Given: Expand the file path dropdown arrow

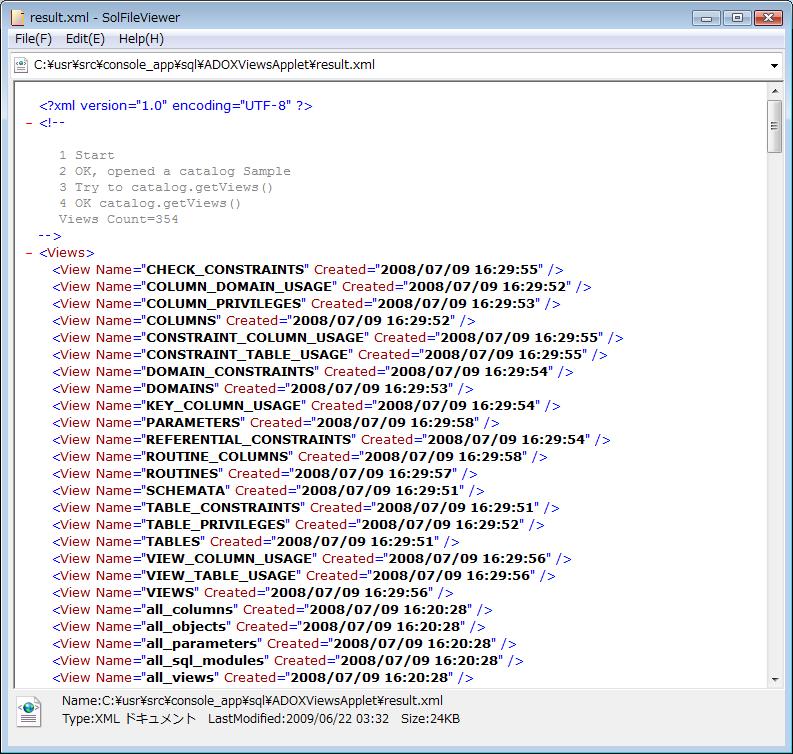Looking at the screenshot, I should click(x=774, y=66).
